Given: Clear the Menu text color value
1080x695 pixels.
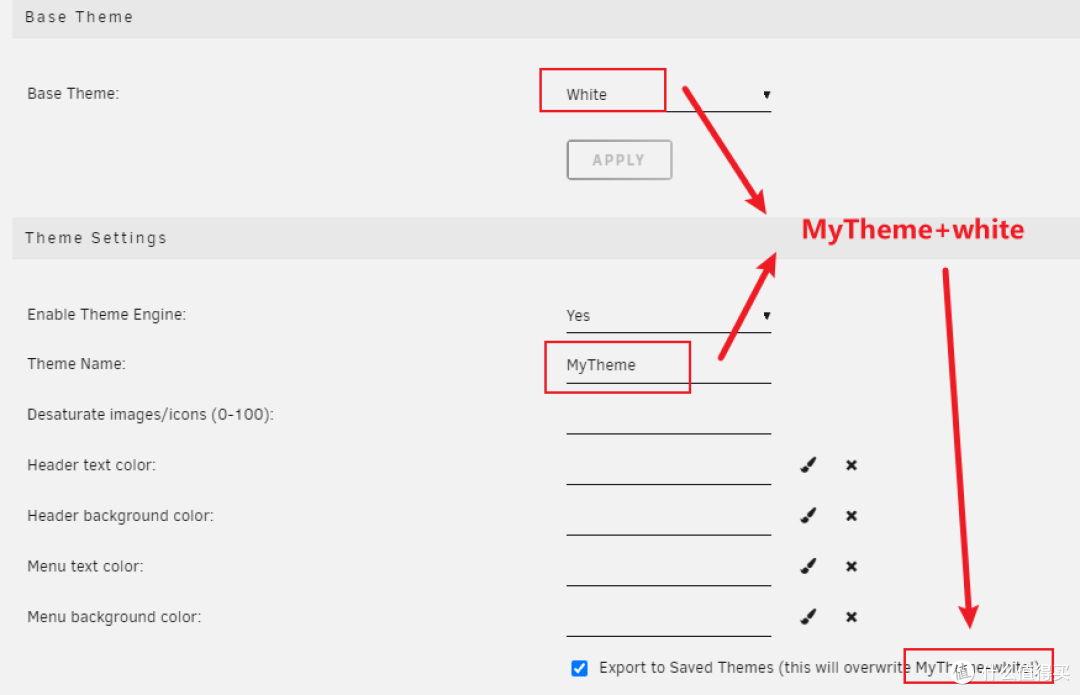Looking at the screenshot, I should point(851,566).
